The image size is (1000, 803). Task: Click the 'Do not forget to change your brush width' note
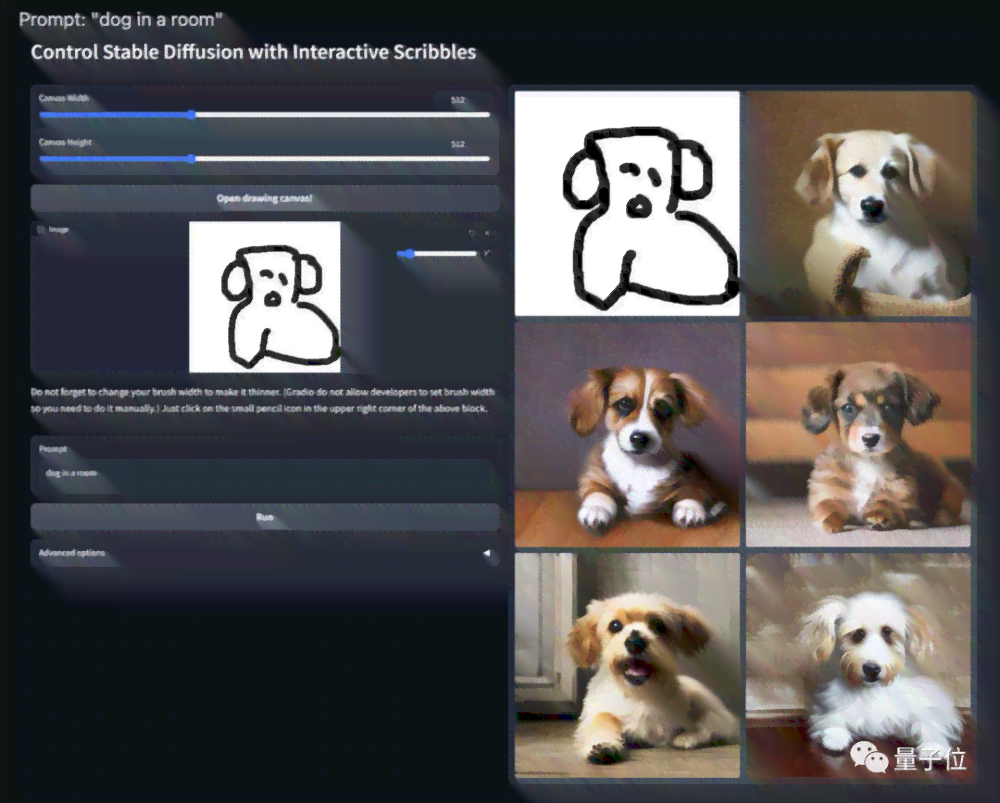263,400
